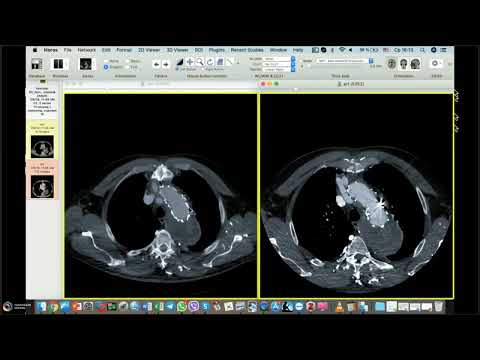This screenshot has width=480, height=360.
Task: Expand the Series popup arrow
Action: coord(94,64)
